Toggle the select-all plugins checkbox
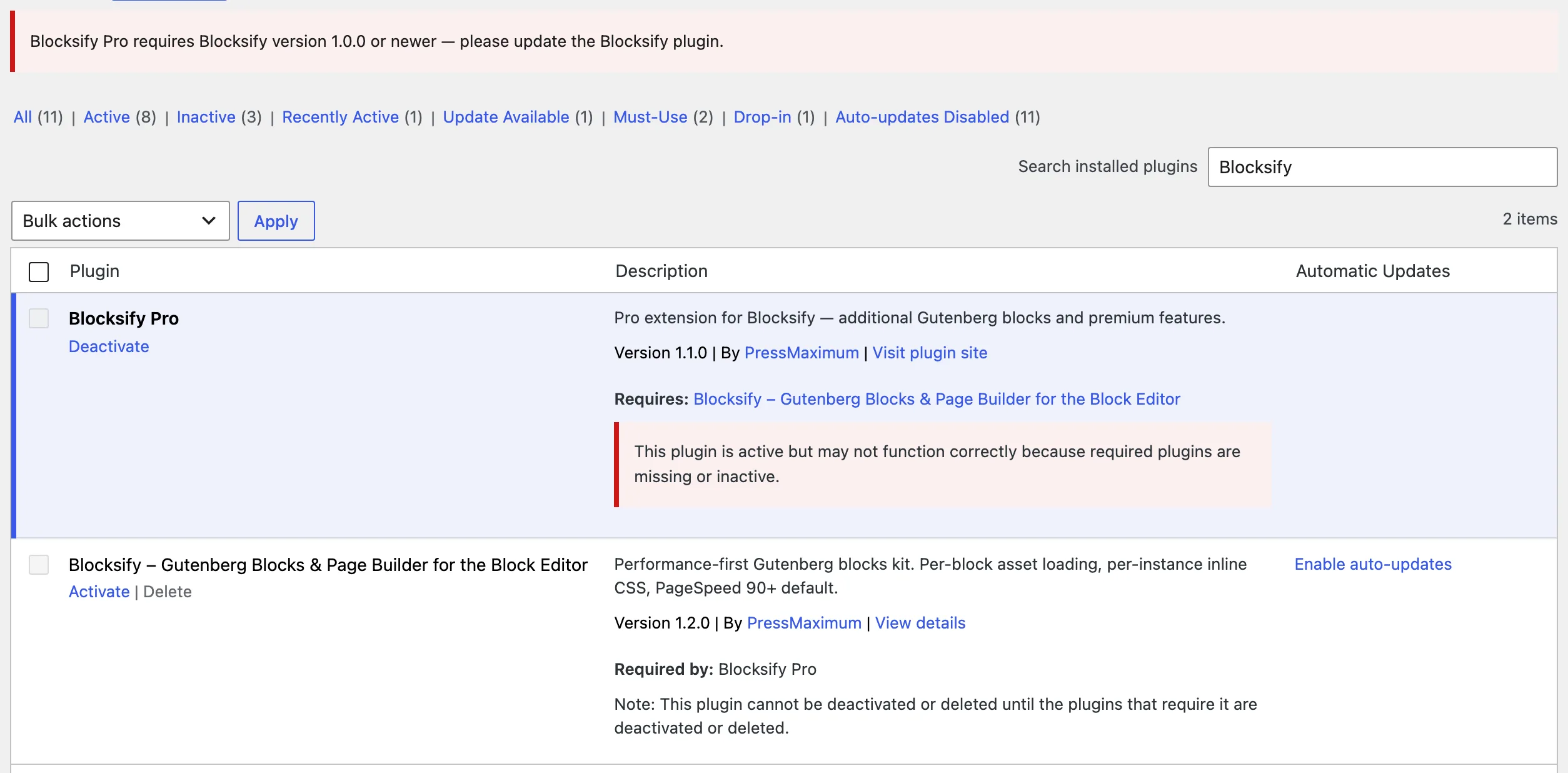 click(x=39, y=271)
